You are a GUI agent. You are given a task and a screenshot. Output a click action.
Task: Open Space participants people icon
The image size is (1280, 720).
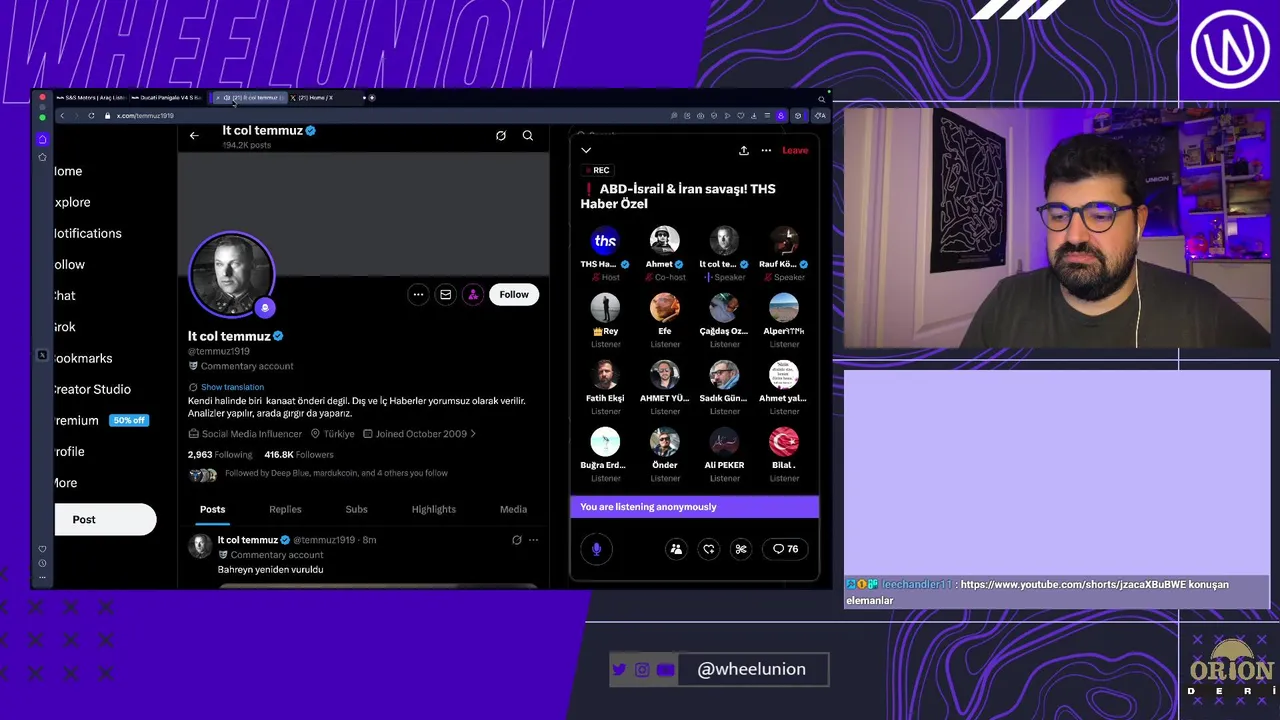tap(676, 549)
